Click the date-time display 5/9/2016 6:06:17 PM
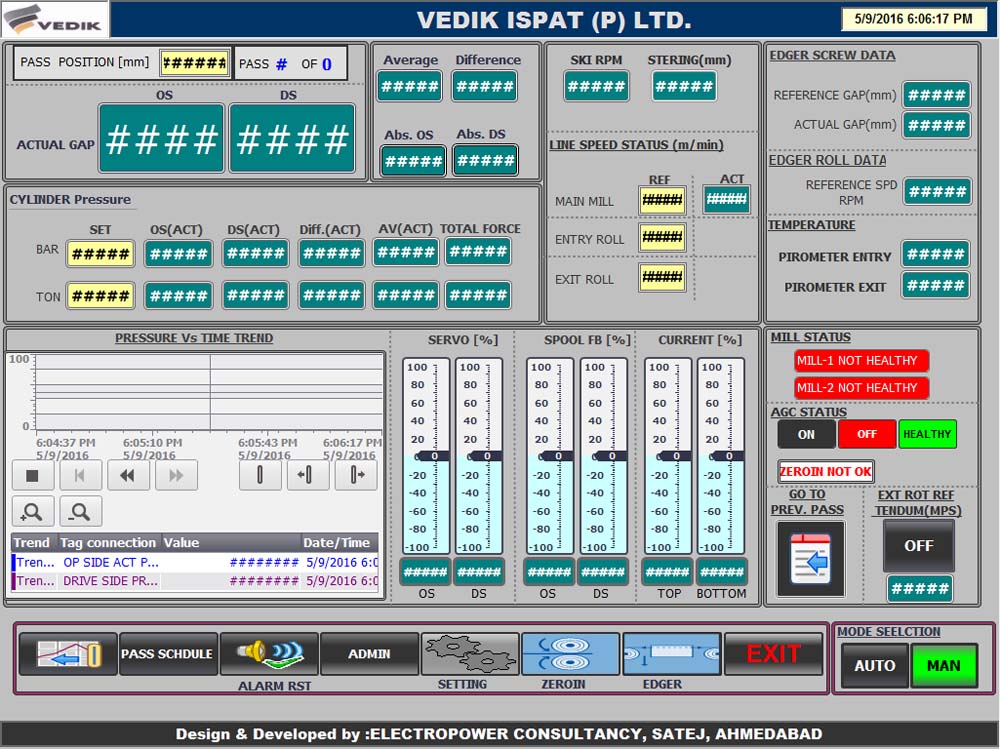1000x749 pixels. 914,19
